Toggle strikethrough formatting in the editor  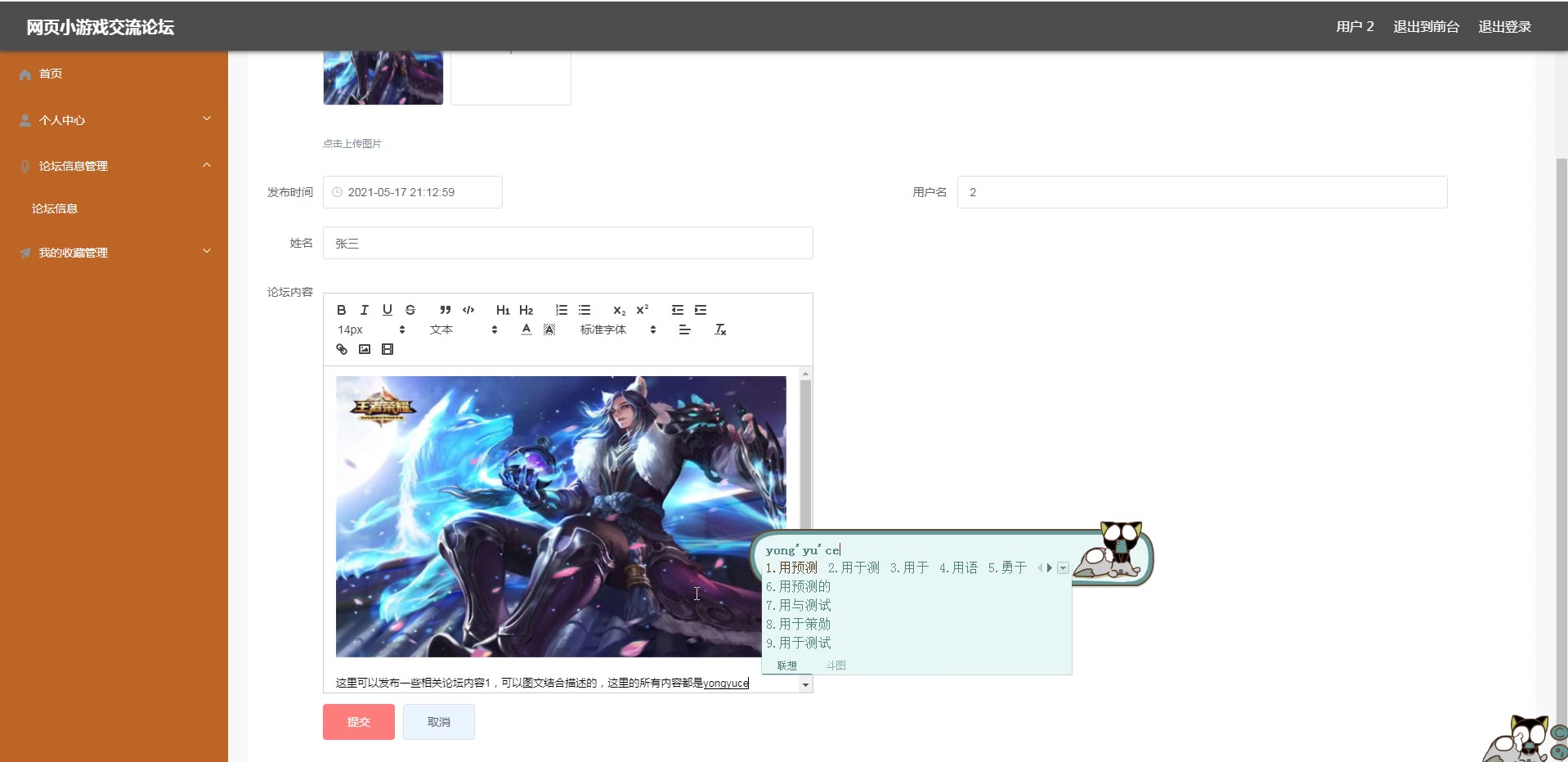point(410,310)
